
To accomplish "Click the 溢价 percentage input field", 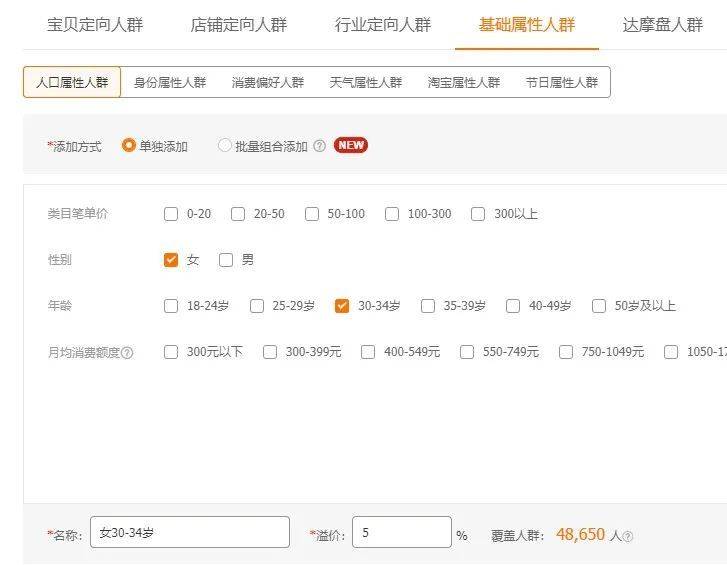I will pyautogui.click(x=401, y=533).
